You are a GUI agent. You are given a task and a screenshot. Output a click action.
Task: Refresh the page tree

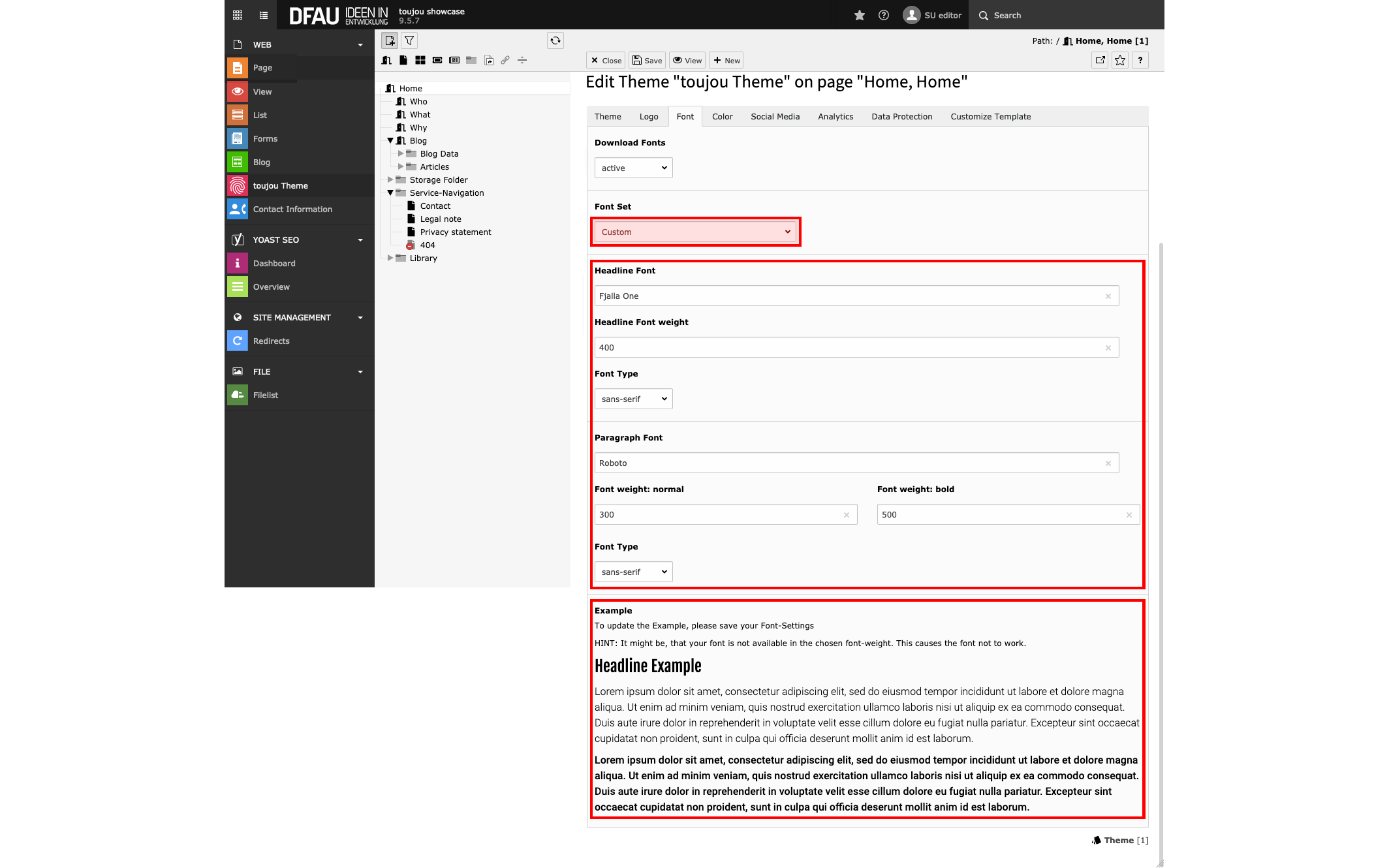pos(555,40)
